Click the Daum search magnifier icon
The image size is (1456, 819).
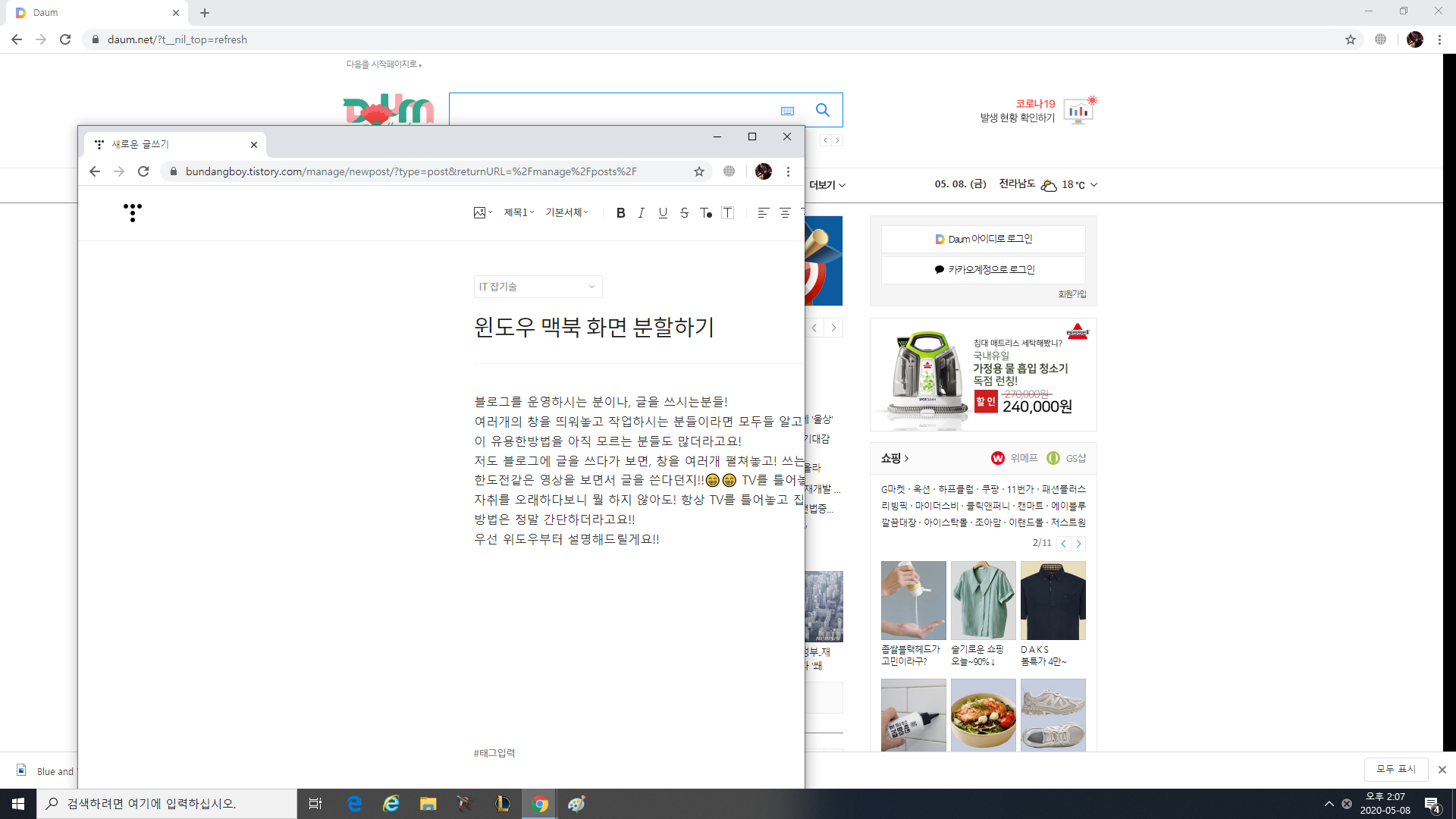coord(822,111)
